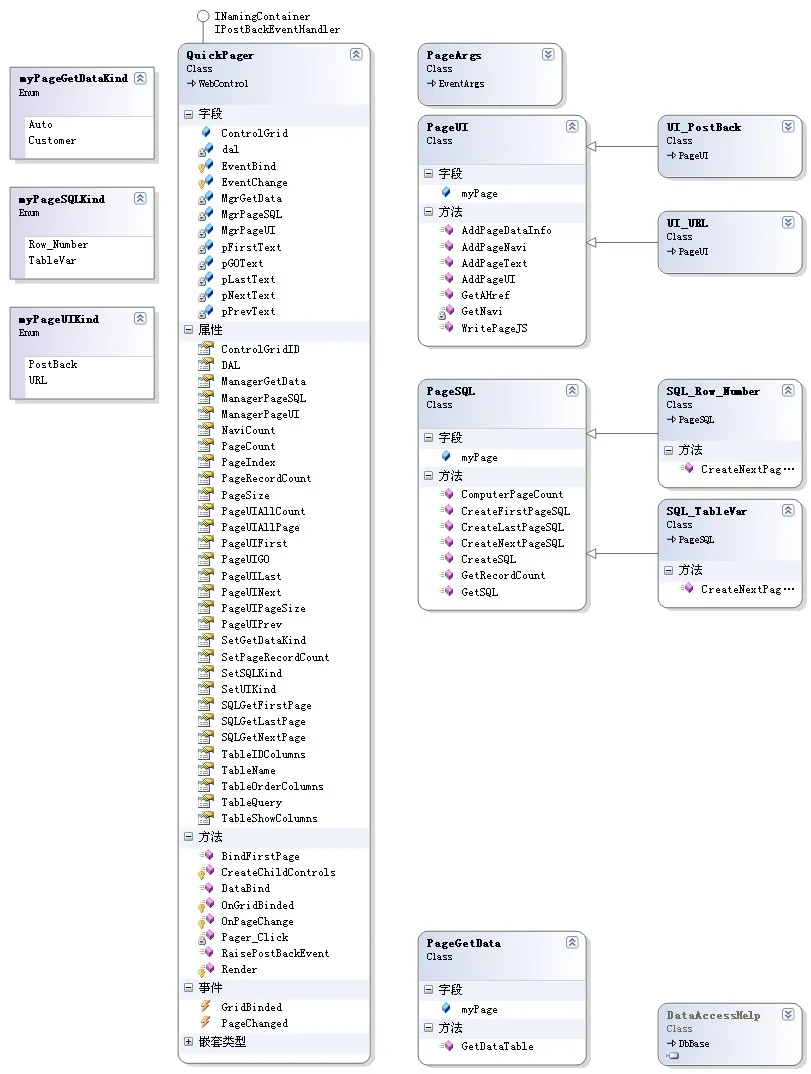
Task: Select the Auto enum member
Action: coord(40,124)
